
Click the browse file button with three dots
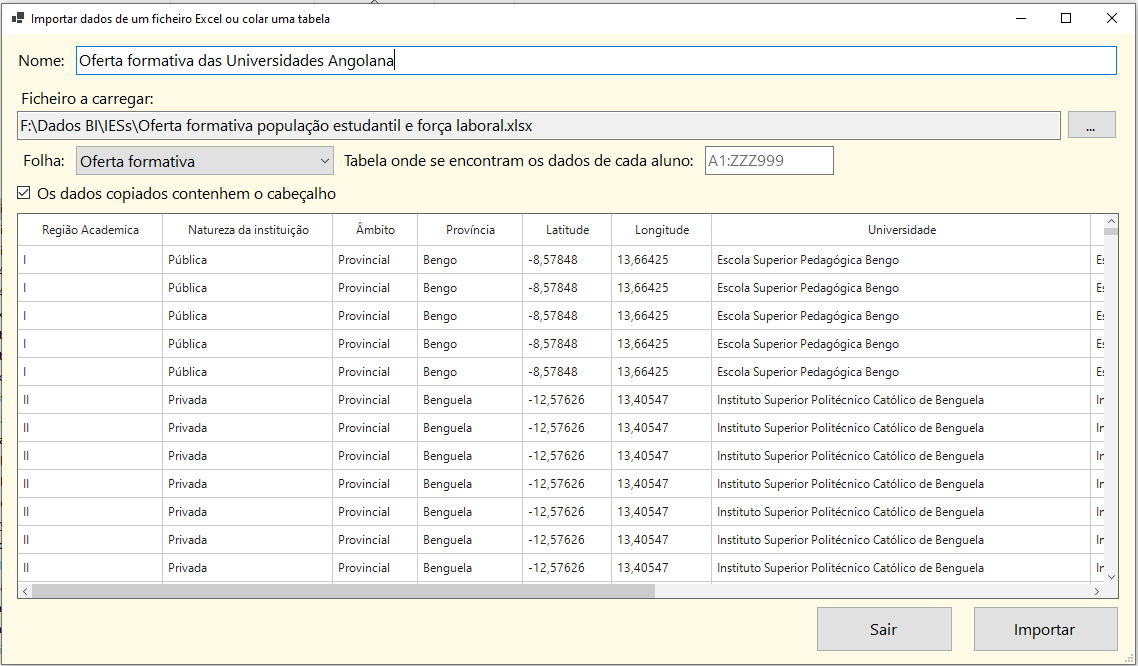click(1091, 125)
